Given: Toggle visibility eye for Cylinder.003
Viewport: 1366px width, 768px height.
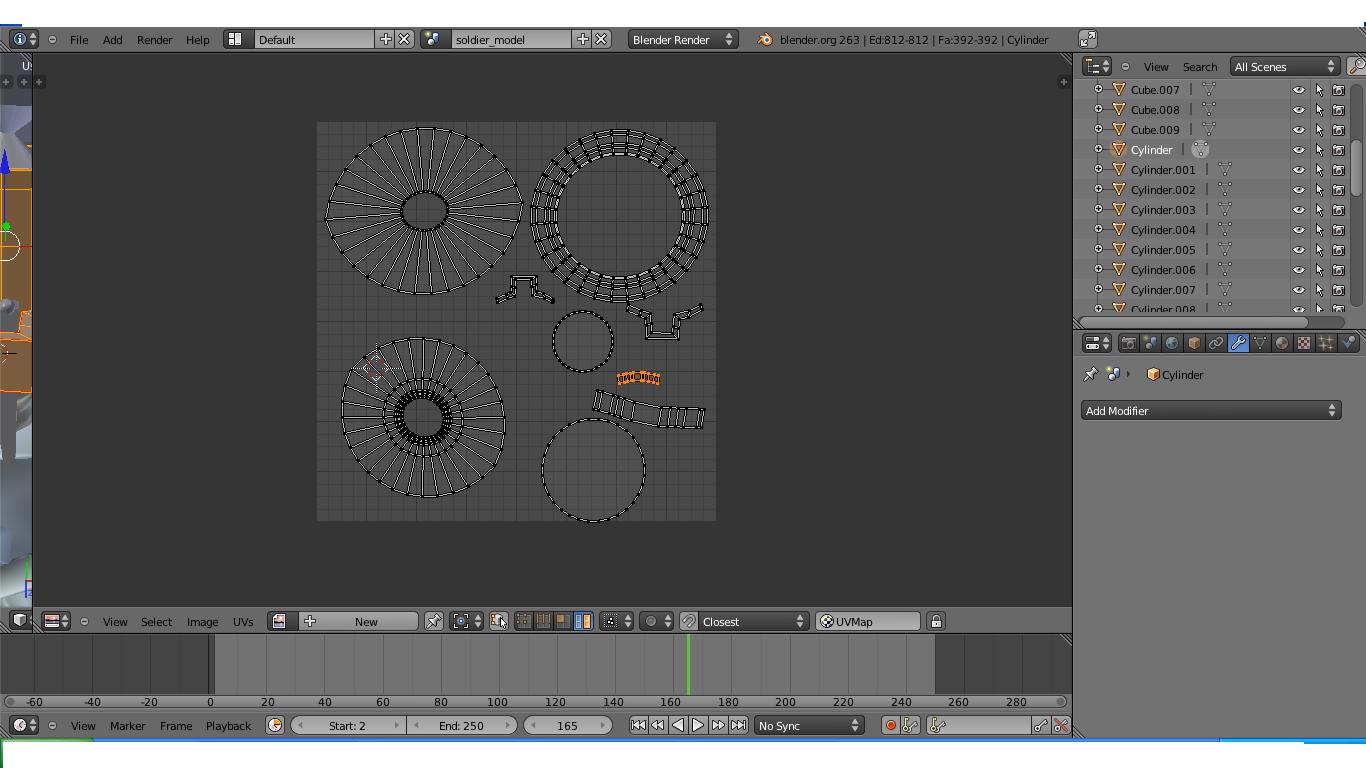Looking at the screenshot, I should 1299,210.
